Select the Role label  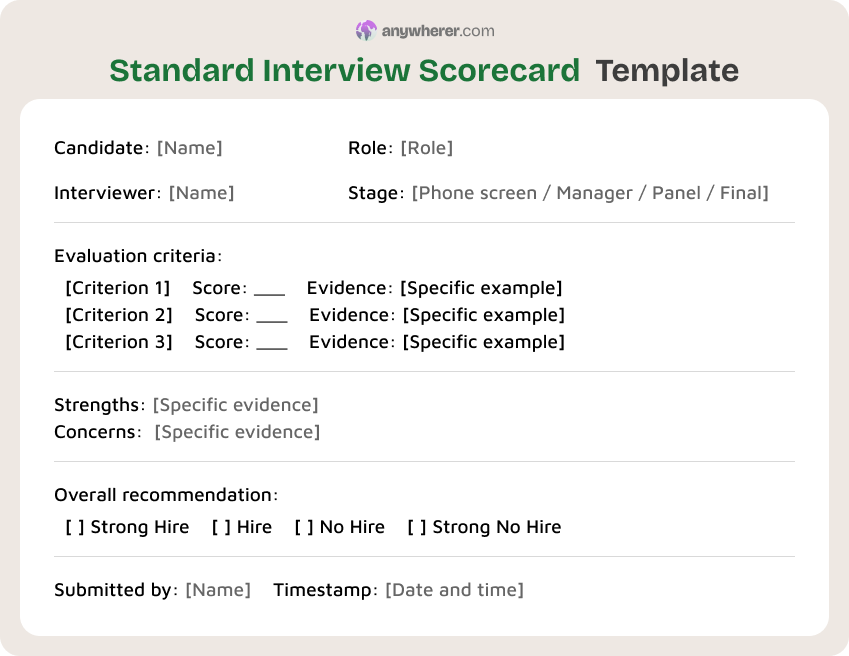pos(370,148)
